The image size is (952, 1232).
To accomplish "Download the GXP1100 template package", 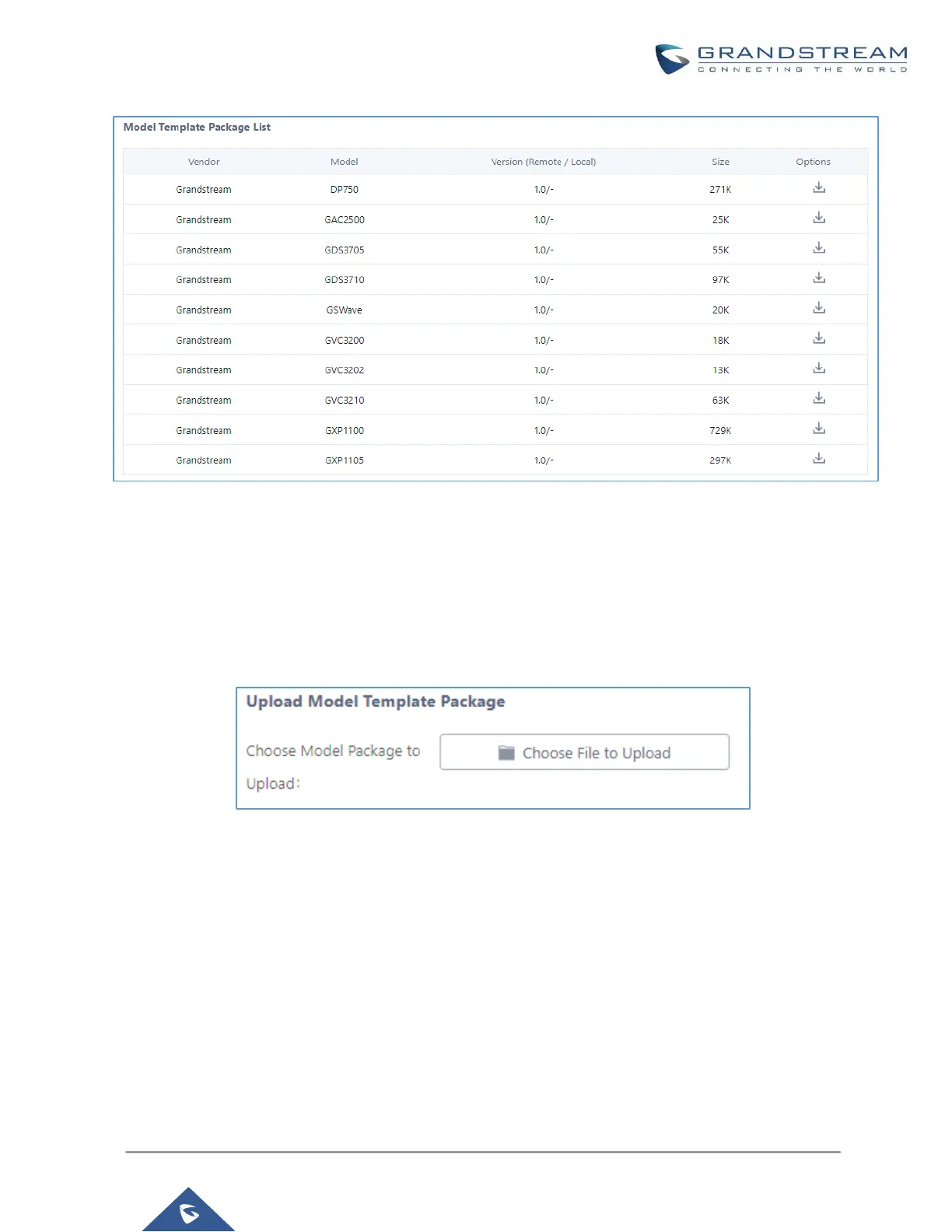I will 819,429.
